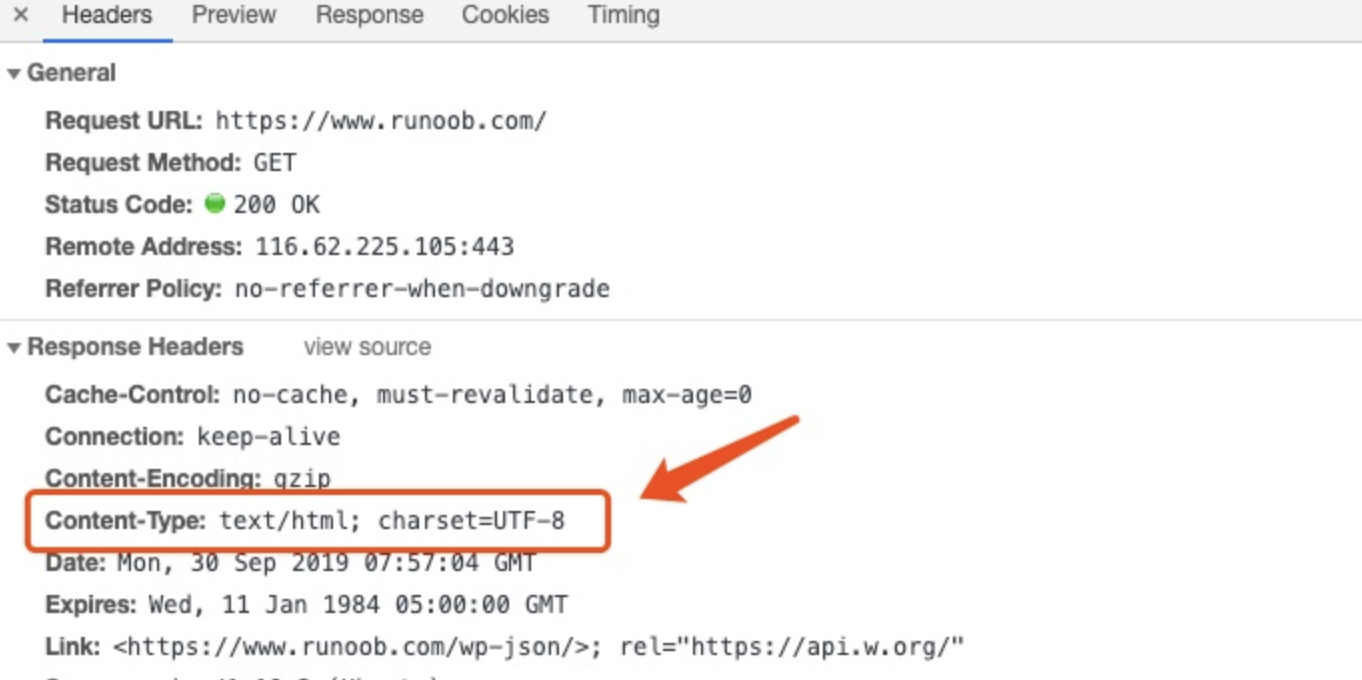This screenshot has height=680, width=1362.
Task: Click the Expires header value
Action: (358, 605)
